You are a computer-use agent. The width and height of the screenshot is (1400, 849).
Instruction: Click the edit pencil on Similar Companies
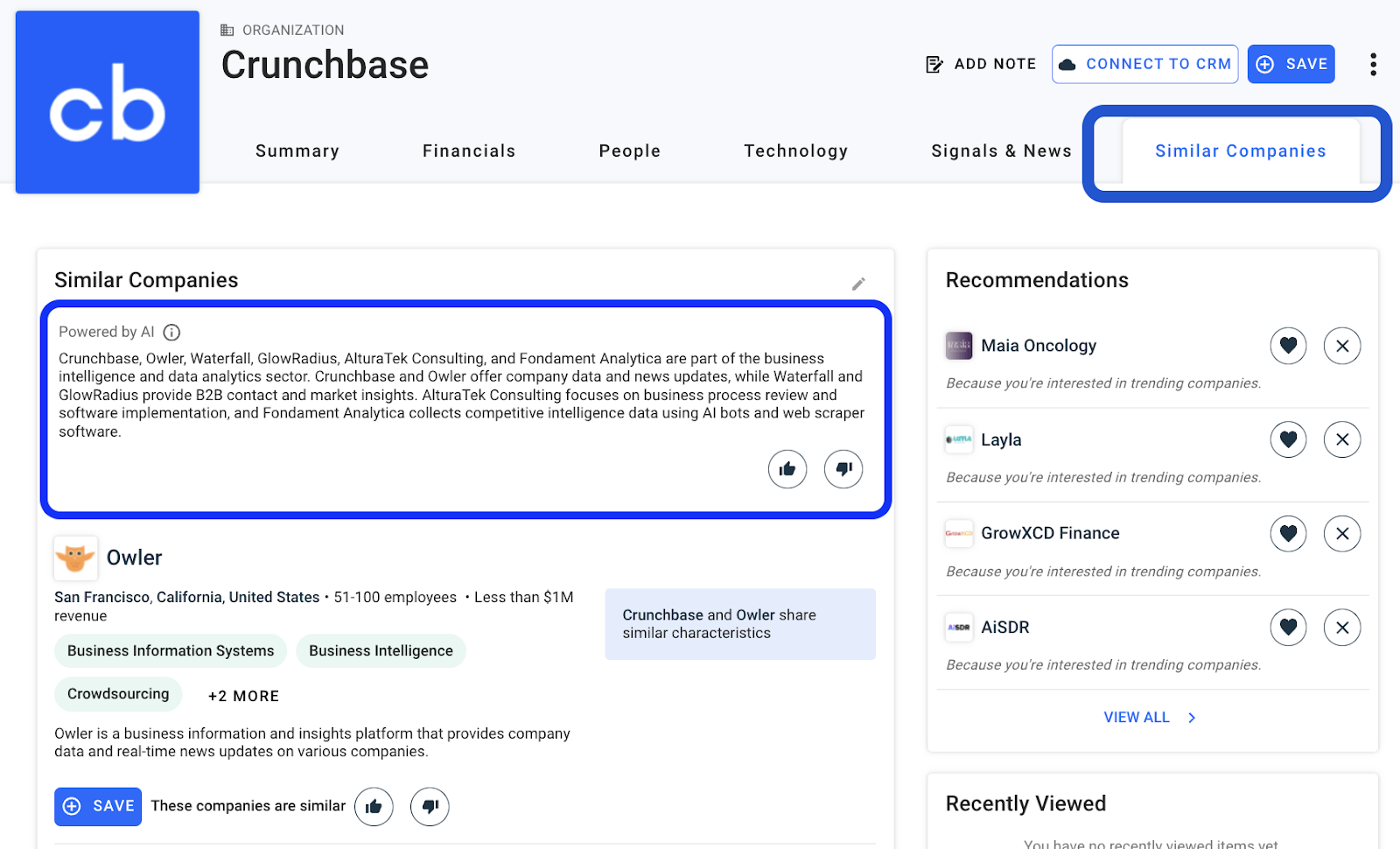coord(859,283)
